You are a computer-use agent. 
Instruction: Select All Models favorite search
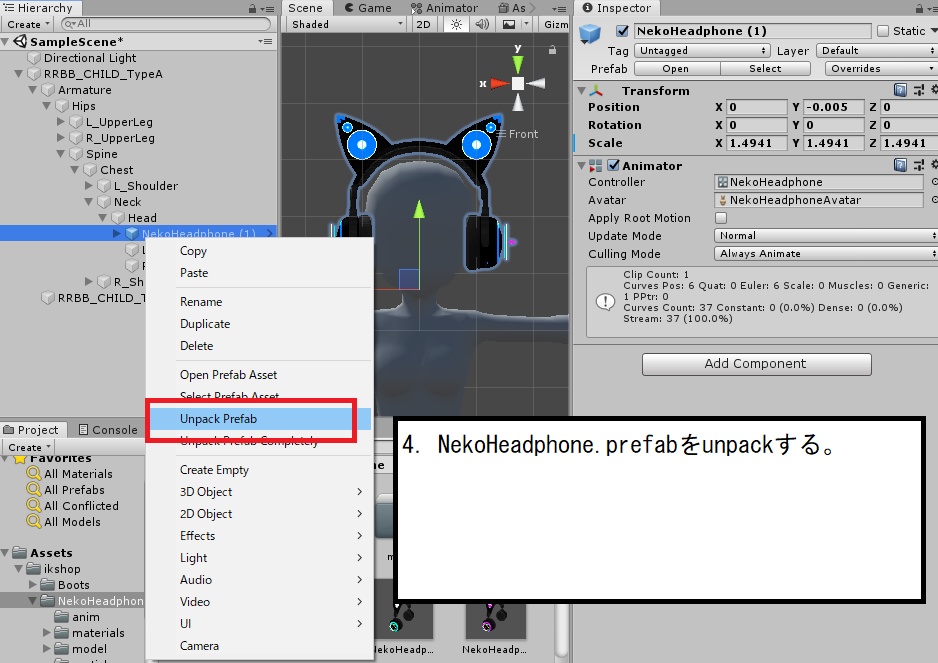[72, 522]
